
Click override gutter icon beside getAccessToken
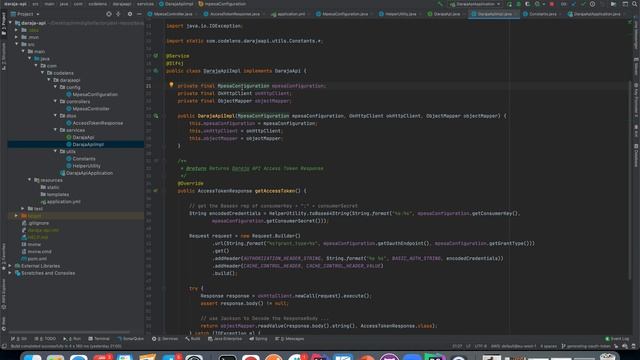(156, 191)
